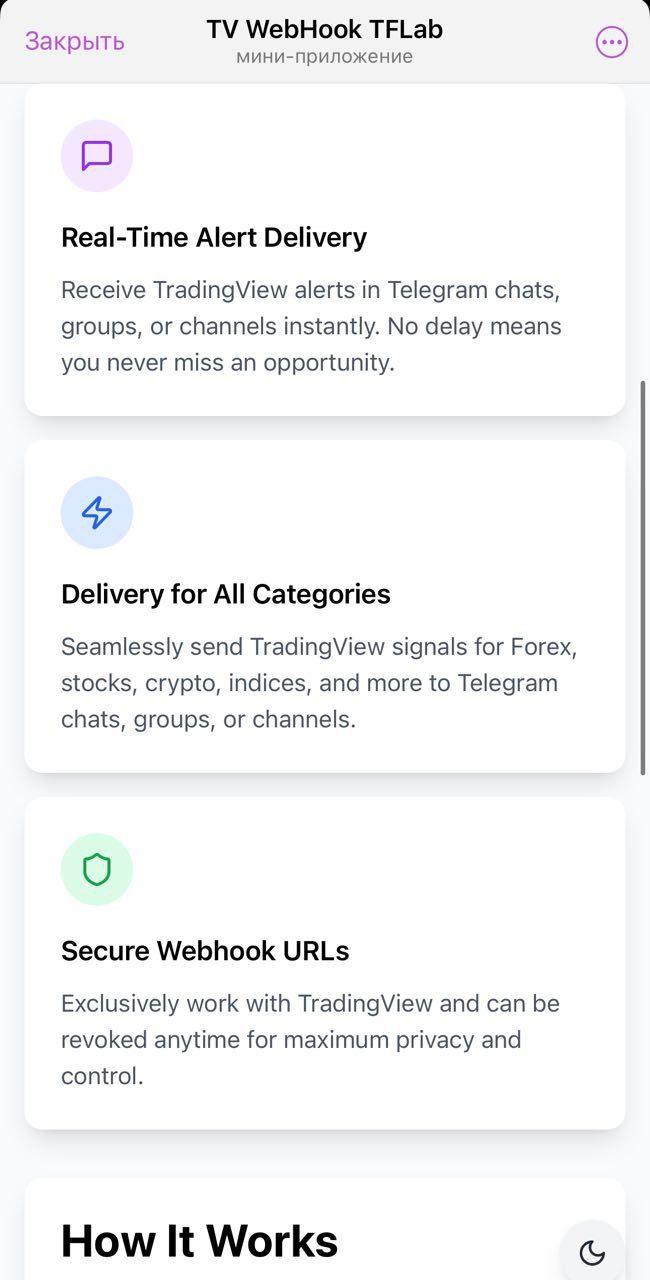Click the purple chat bubble icon
The image size is (650, 1280).
pyautogui.click(x=97, y=156)
